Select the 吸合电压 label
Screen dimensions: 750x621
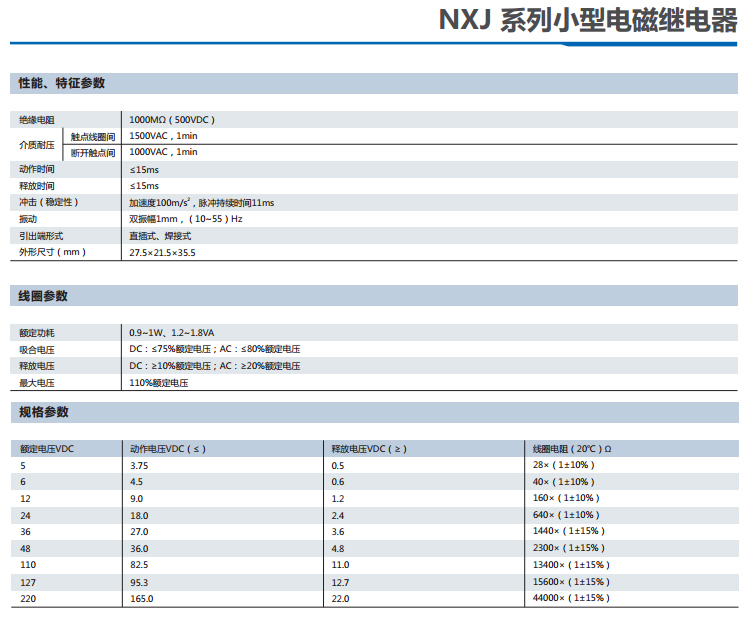point(37,350)
